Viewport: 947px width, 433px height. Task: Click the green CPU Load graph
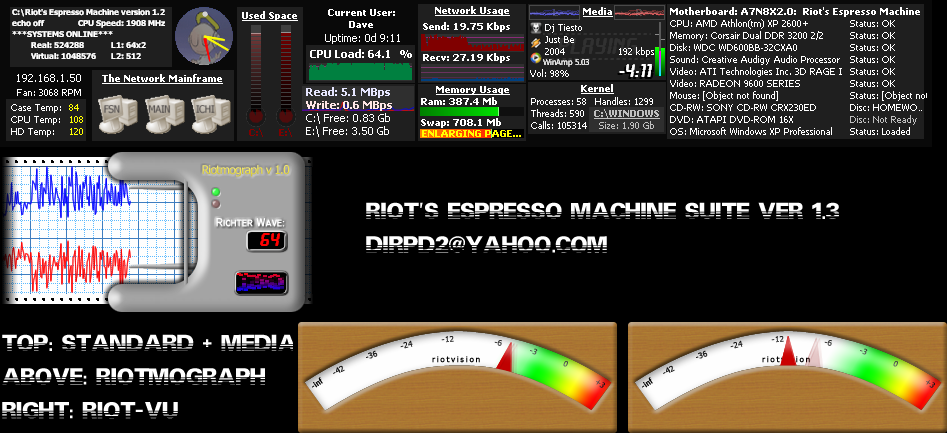[361, 71]
